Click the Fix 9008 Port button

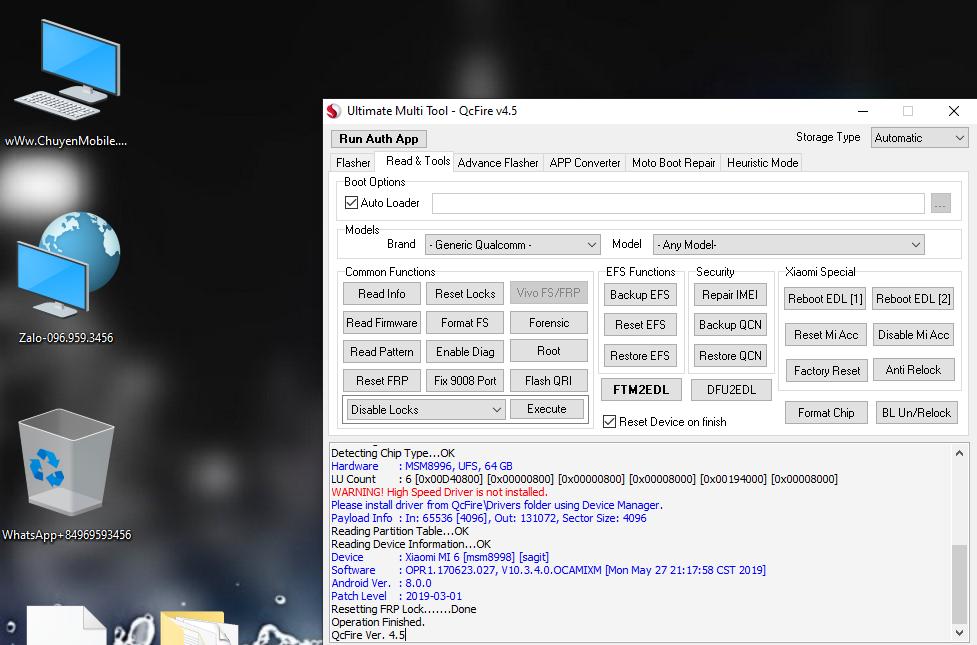465,380
